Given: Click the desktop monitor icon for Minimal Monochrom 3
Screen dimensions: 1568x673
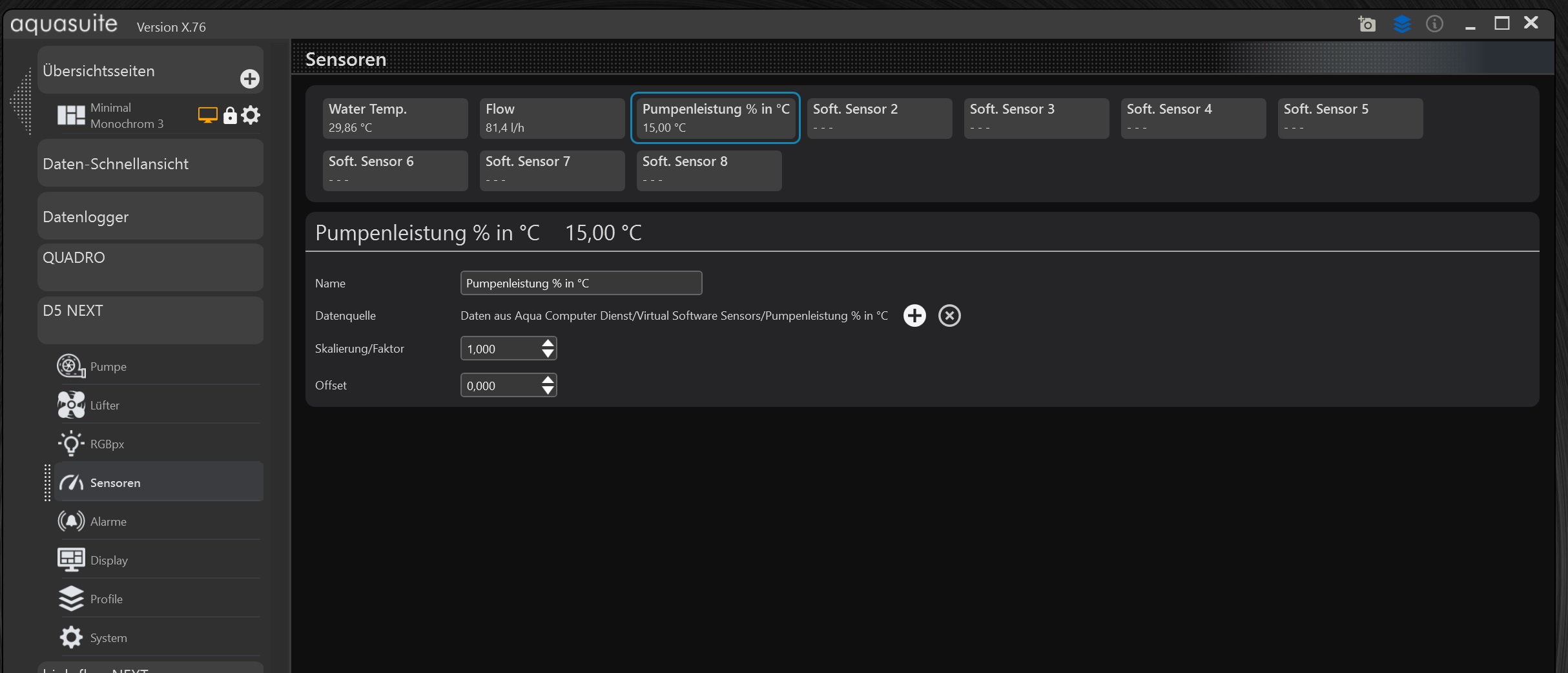Looking at the screenshot, I should pyautogui.click(x=207, y=116).
